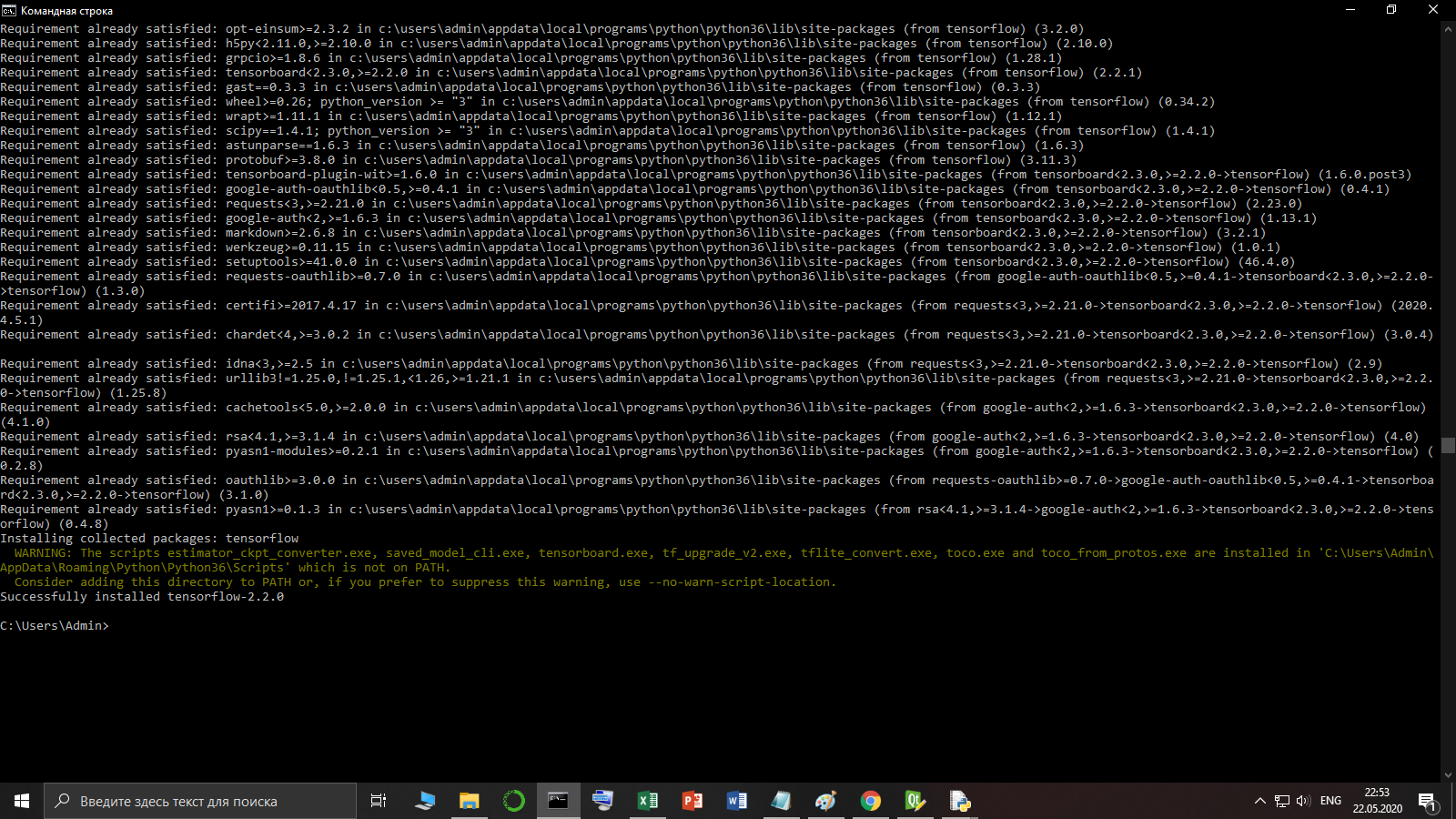Open the Command Prompt window system menu icon
Image resolution: width=1456 pixels, height=819 pixels.
[x=9, y=10]
